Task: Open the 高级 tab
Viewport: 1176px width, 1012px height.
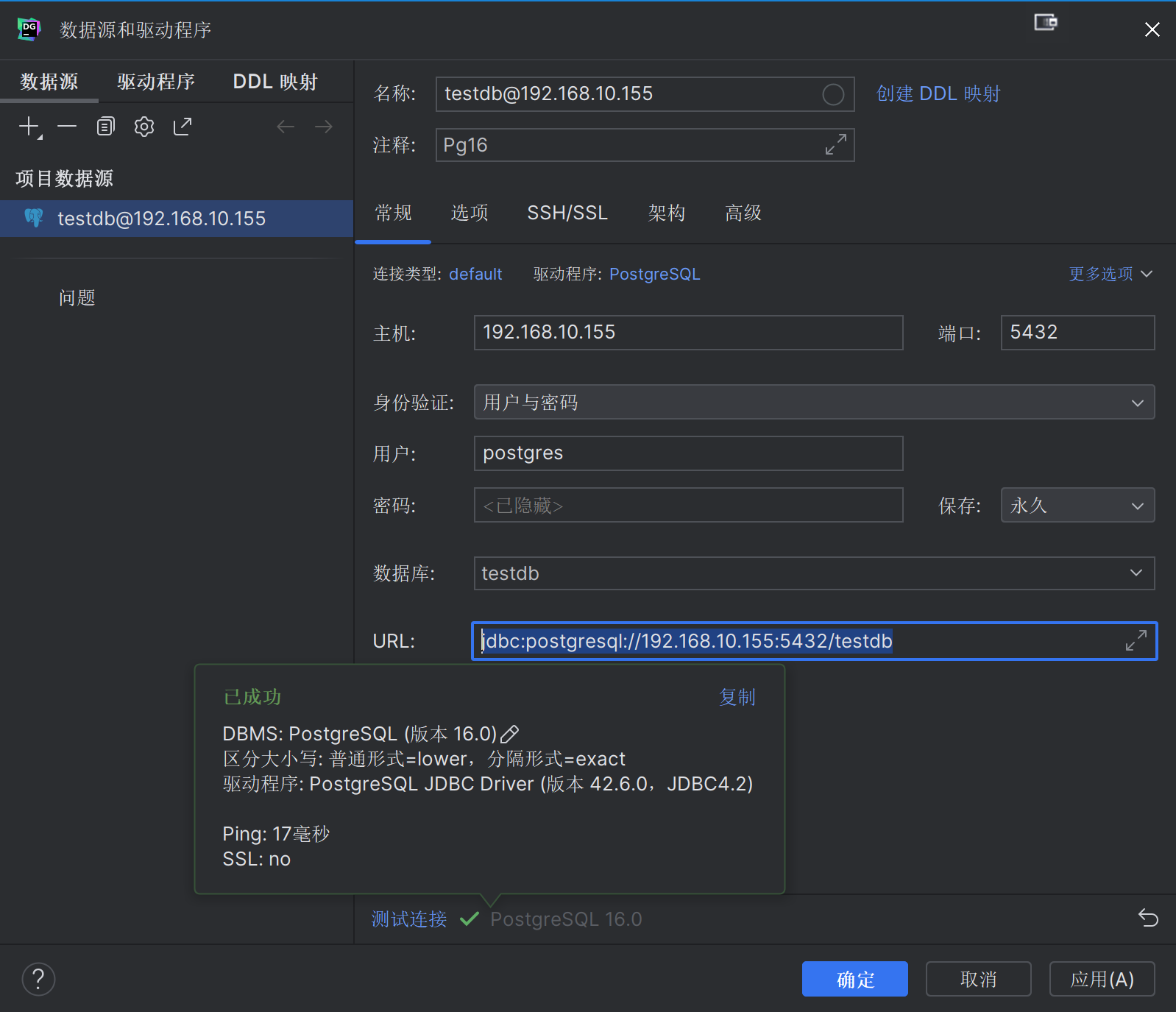Action: [743, 213]
